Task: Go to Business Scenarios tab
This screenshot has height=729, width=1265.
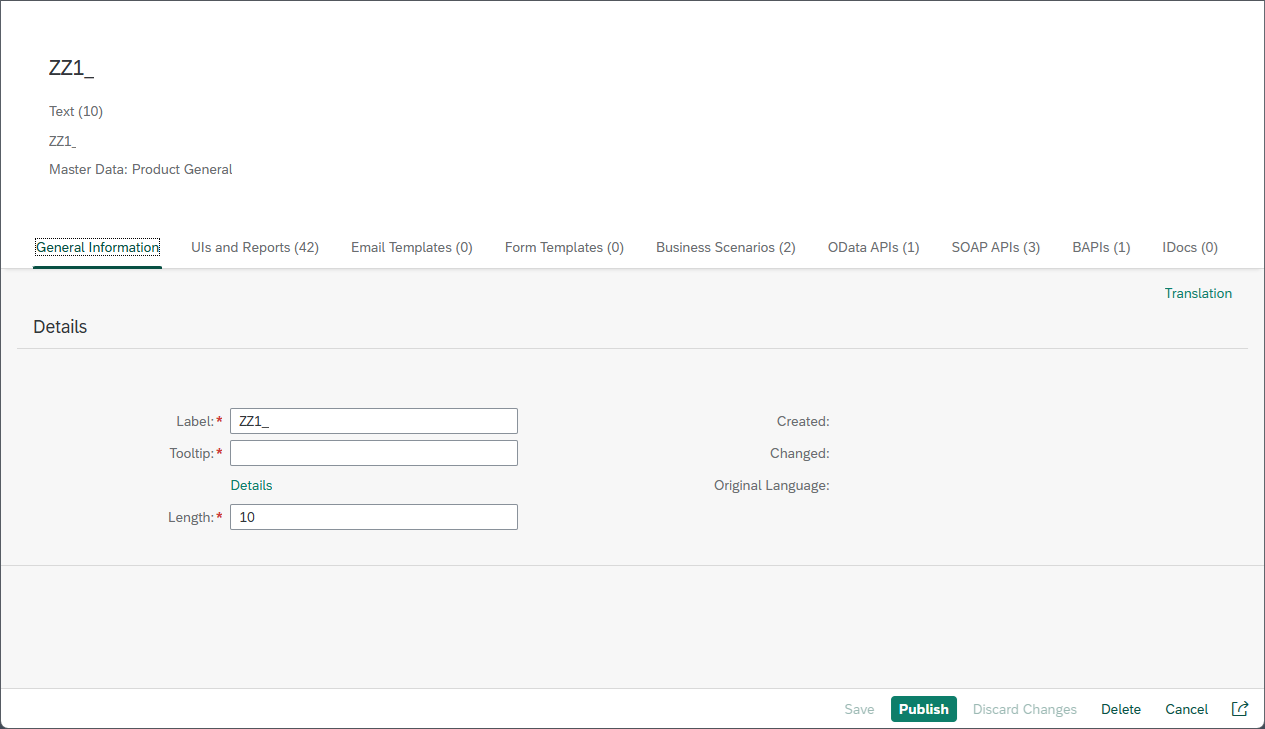Action: point(725,247)
